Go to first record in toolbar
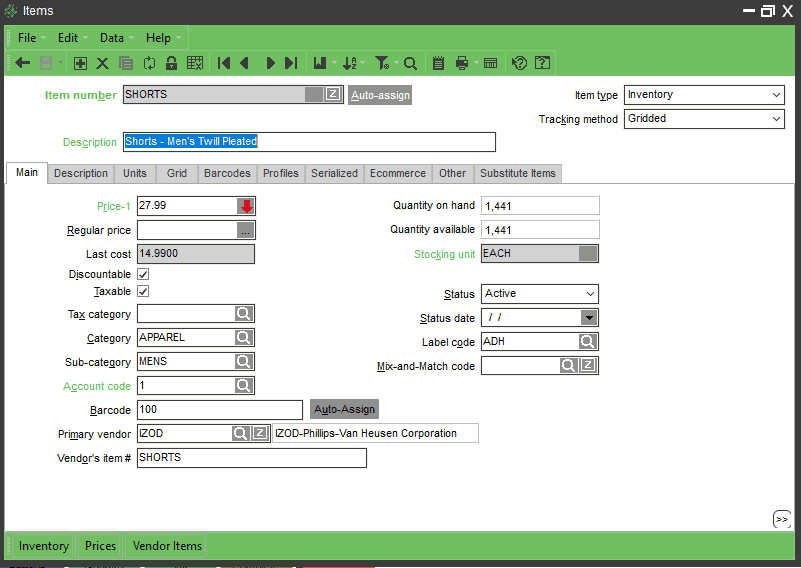 223,63
